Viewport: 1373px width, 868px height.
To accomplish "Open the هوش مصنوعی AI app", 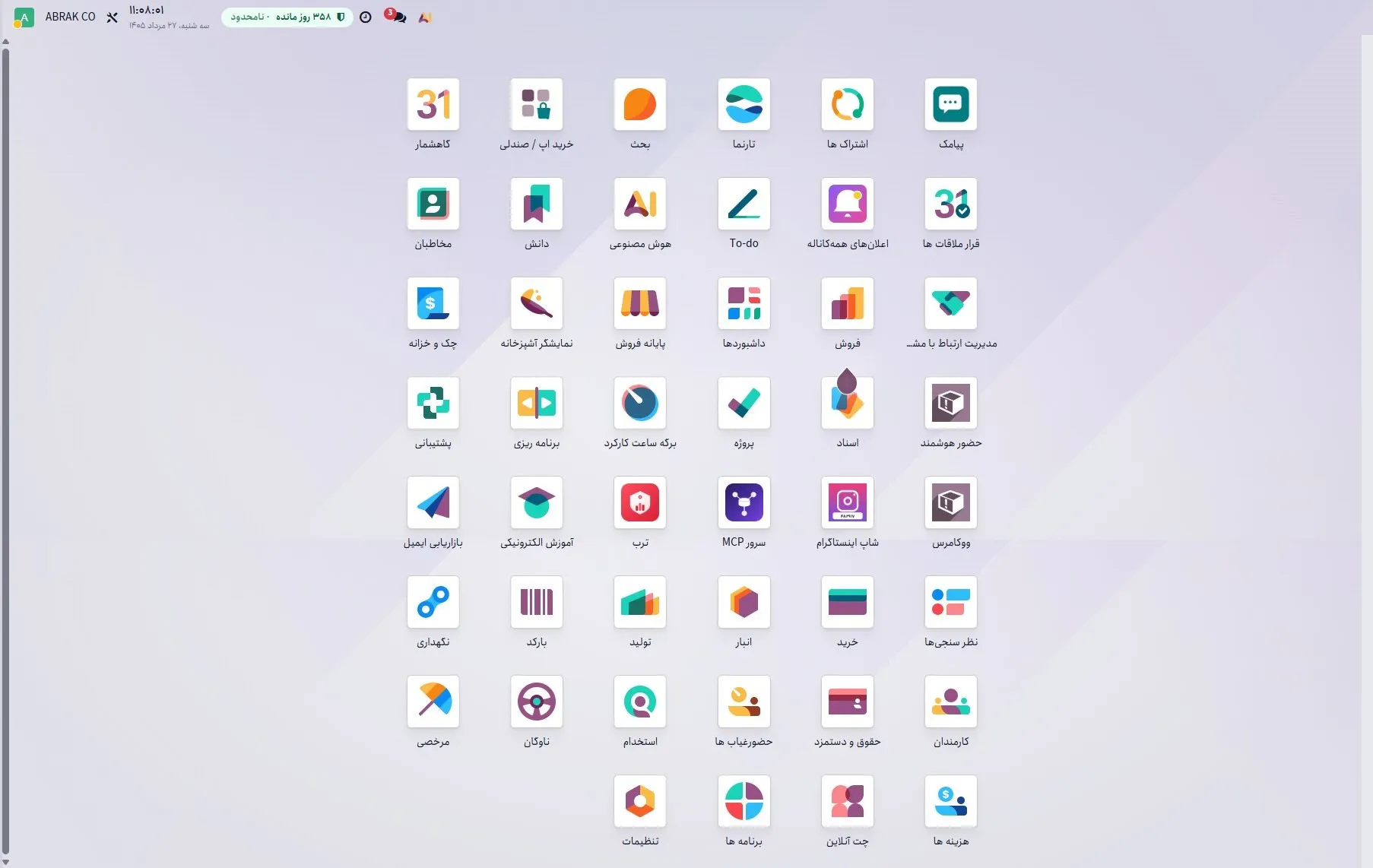I will (640, 204).
